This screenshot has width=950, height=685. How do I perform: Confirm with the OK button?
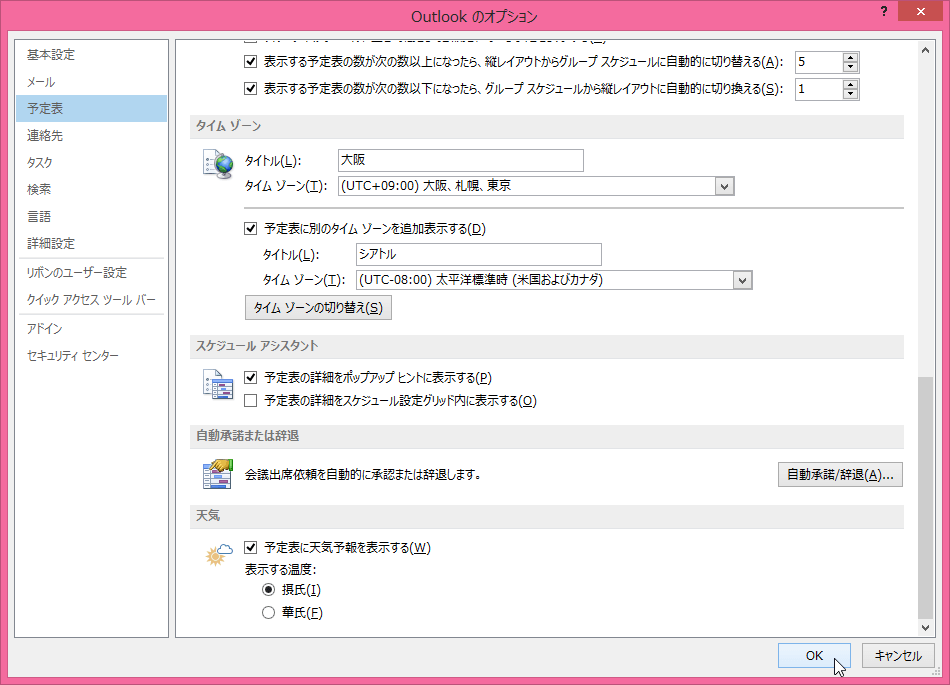click(814, 655)
